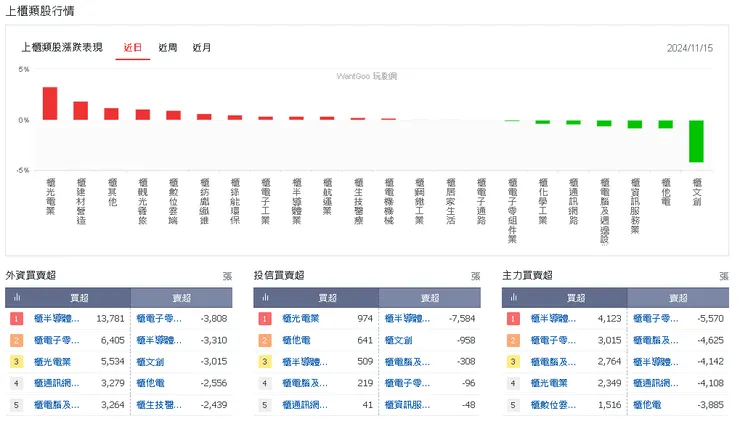The height and width of the screenshot is (421, 740).
Task: Open 櫃他電 link with 641 in 投信買超
Action: 296,340
